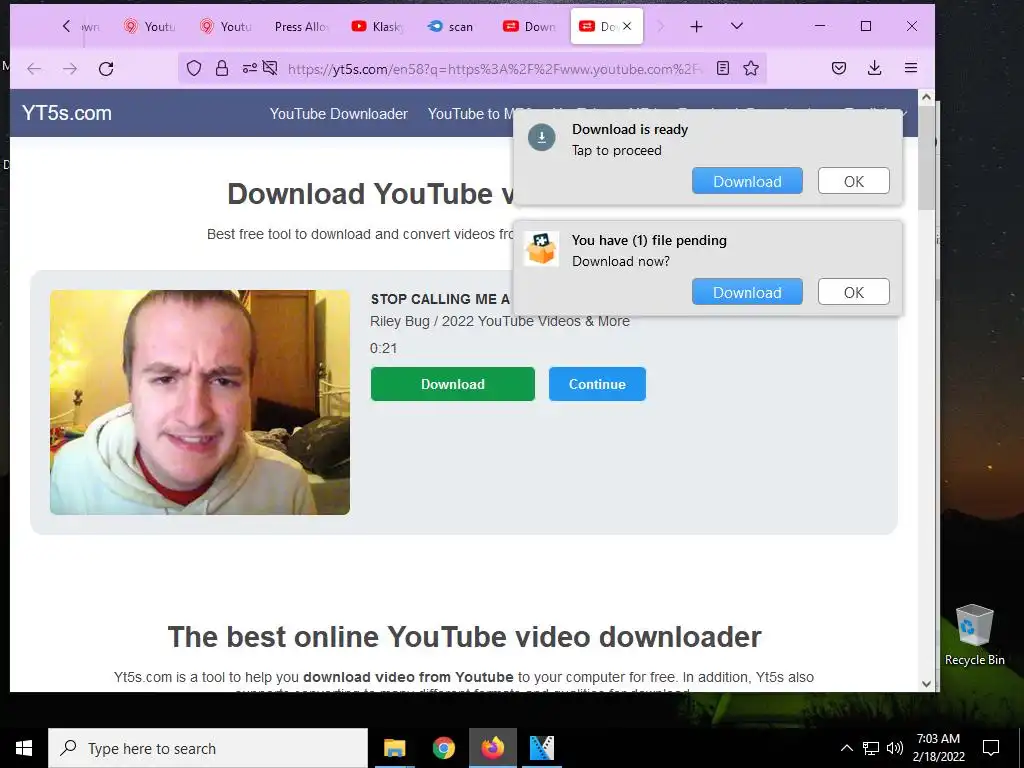Click the video title STOP CALLING ME
This screenshot has height=768, width=1024.
(440, 299)
